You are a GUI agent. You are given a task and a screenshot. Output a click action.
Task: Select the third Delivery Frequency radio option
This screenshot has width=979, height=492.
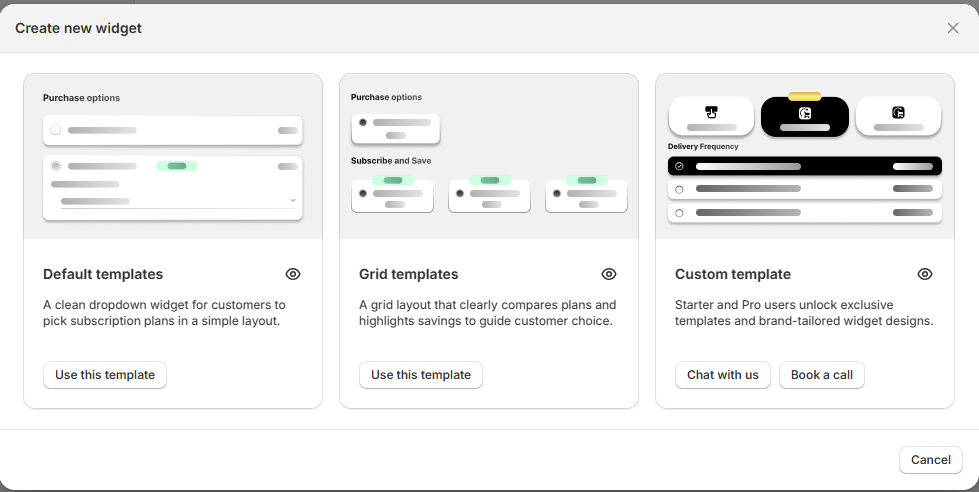point(680,213)
